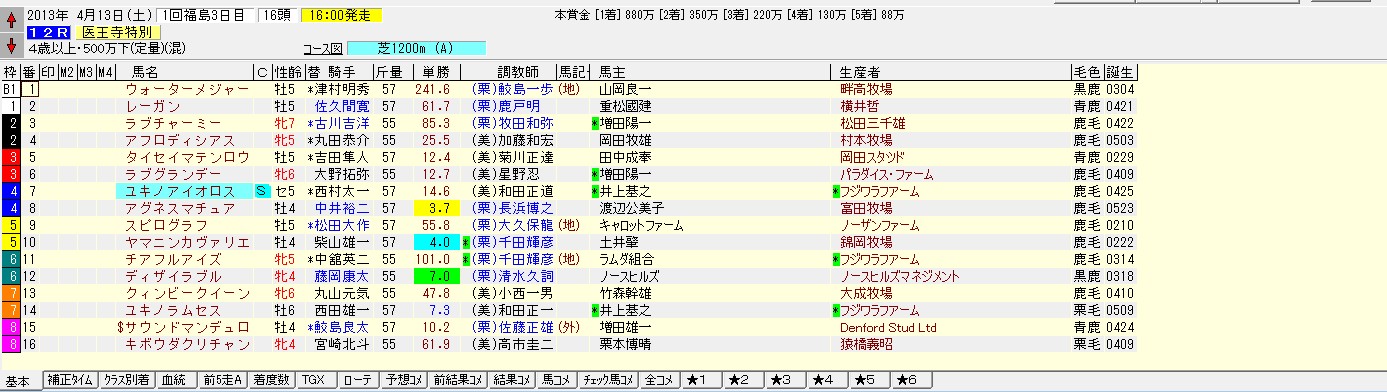Open the 結果コメ tab

point(513,381)
